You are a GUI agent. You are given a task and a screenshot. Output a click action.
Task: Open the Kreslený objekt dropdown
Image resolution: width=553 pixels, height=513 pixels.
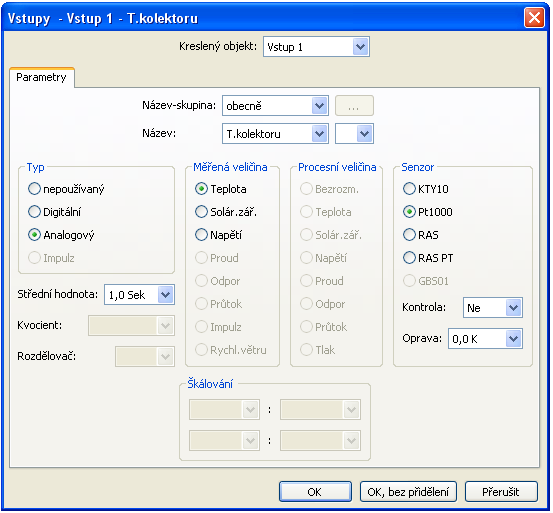pos(360,47)
